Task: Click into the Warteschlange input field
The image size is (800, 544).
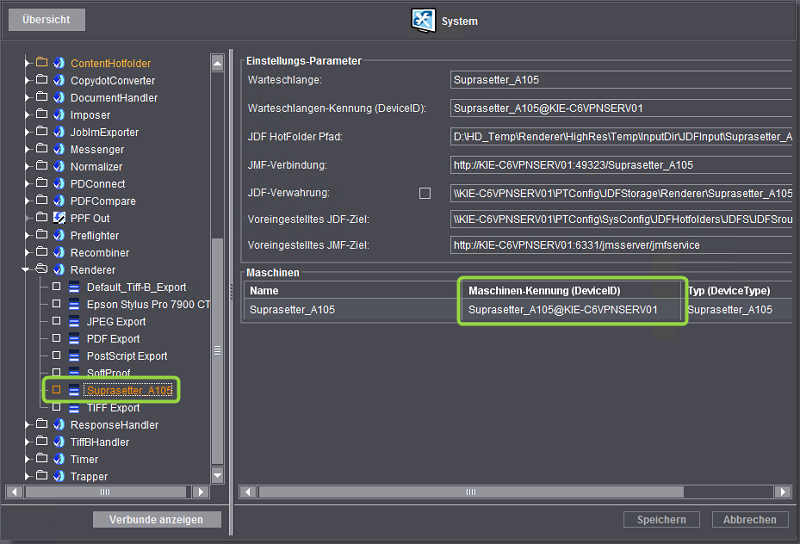Action: (620, 80)
